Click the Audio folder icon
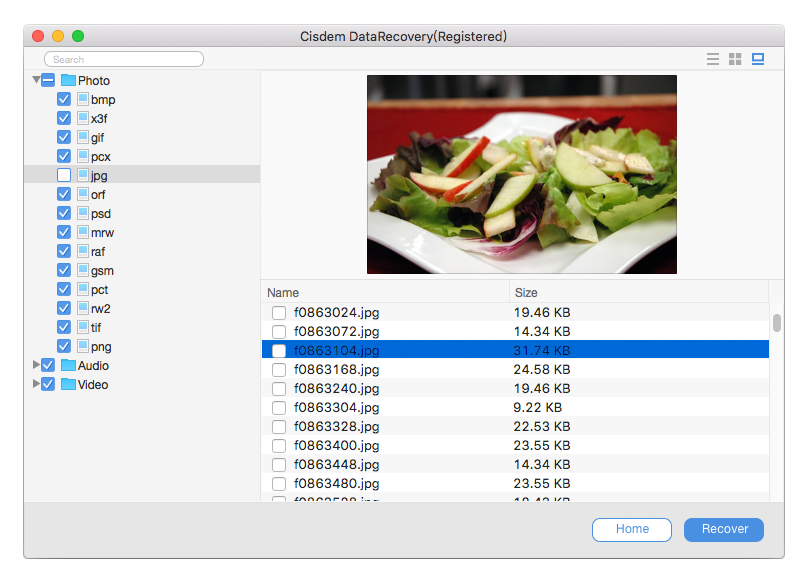811x584 pixels. (68, 365)
